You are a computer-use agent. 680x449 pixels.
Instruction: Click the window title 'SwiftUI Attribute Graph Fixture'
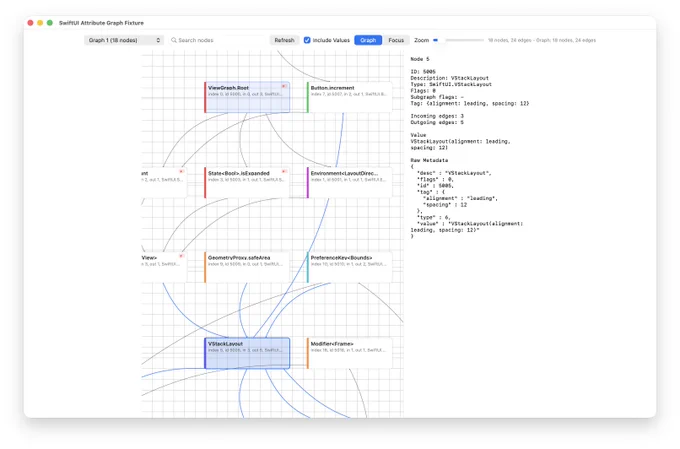(101, 23)
